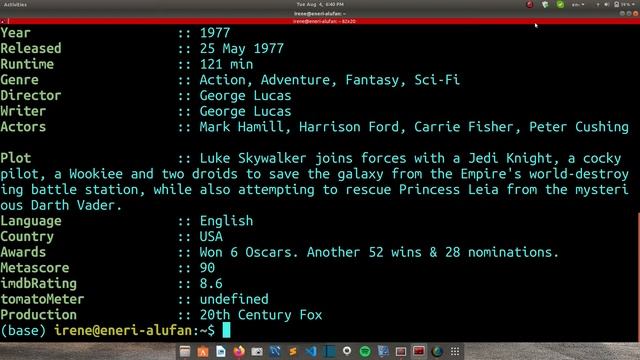Open the volume speaker indicator
Viewport: 640px width, 360px height.
tap(607, 4)
